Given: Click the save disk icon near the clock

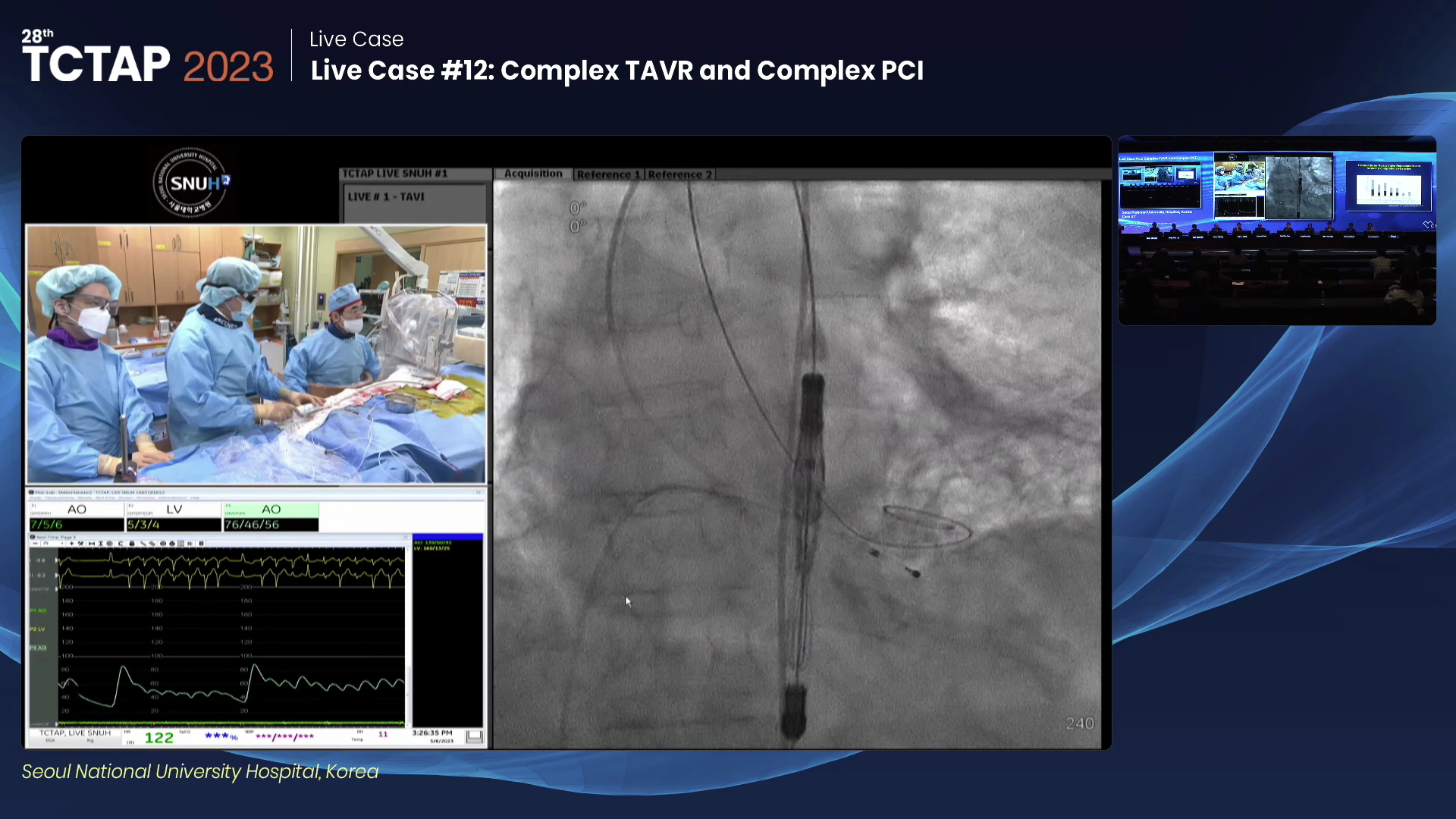Looking at the screenshot, I should pos(475,736).
